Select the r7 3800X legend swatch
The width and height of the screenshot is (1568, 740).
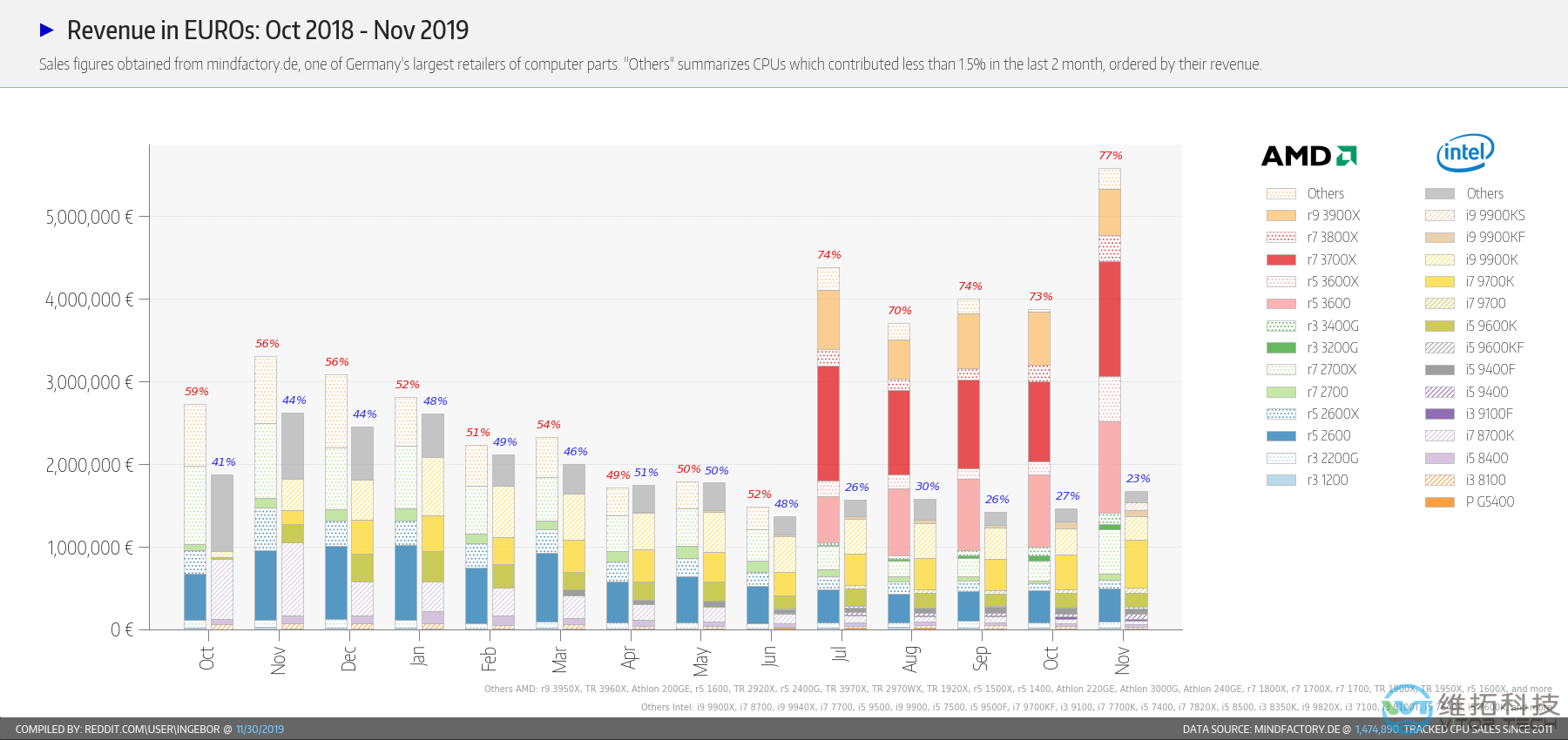click(1281, 237)
